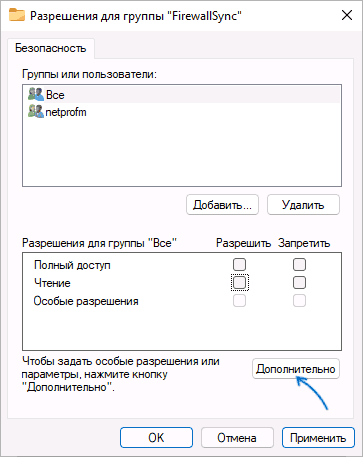
Task: Switch to the Безопасность tab
Action: [51, 48]
